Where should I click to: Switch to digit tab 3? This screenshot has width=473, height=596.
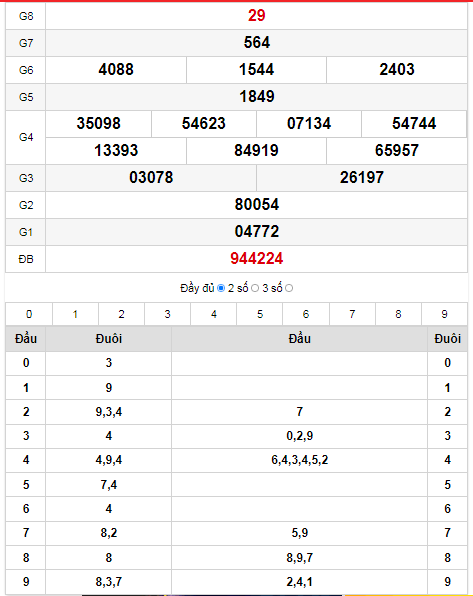tap(167, 314)
